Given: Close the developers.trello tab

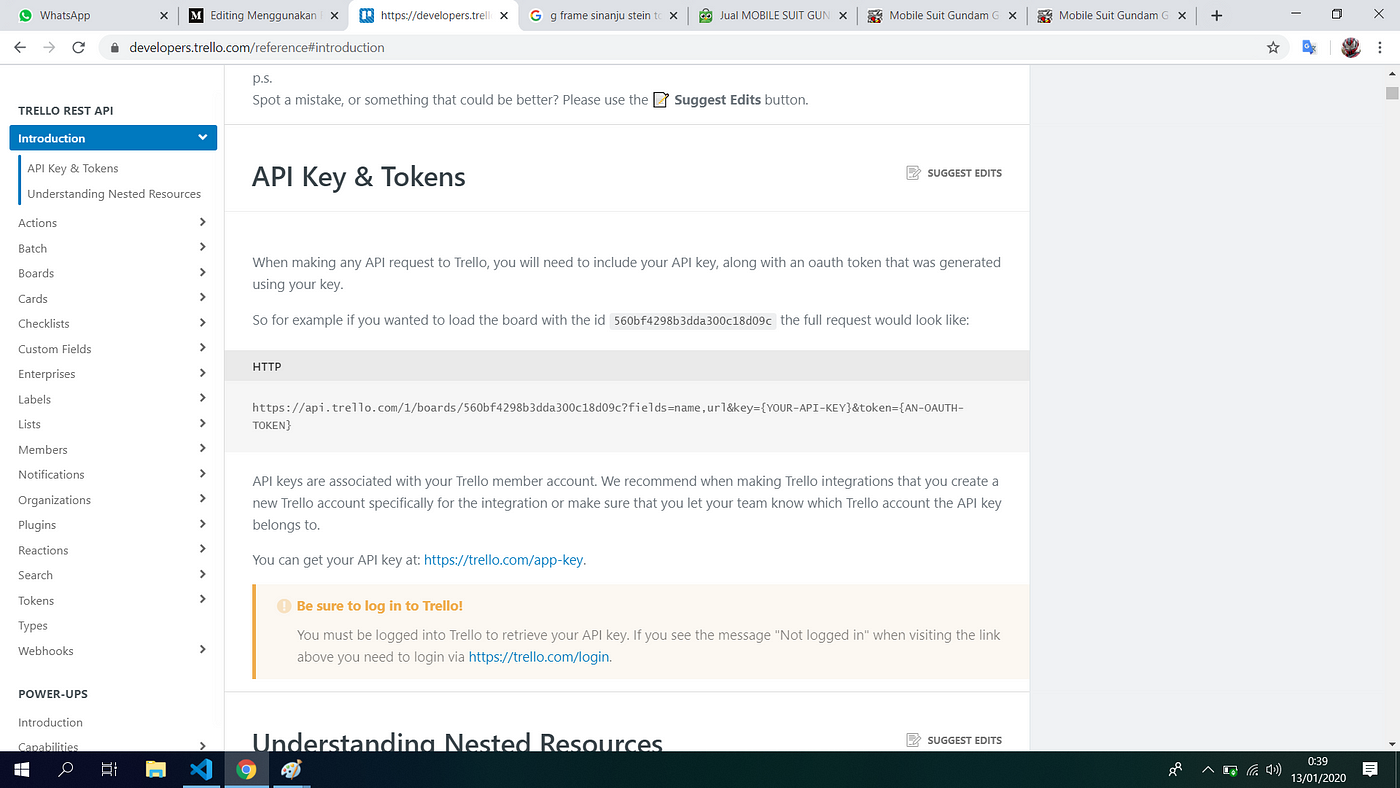Looking at the screenshot, I should pyautogui.click(x=504, y=16).
